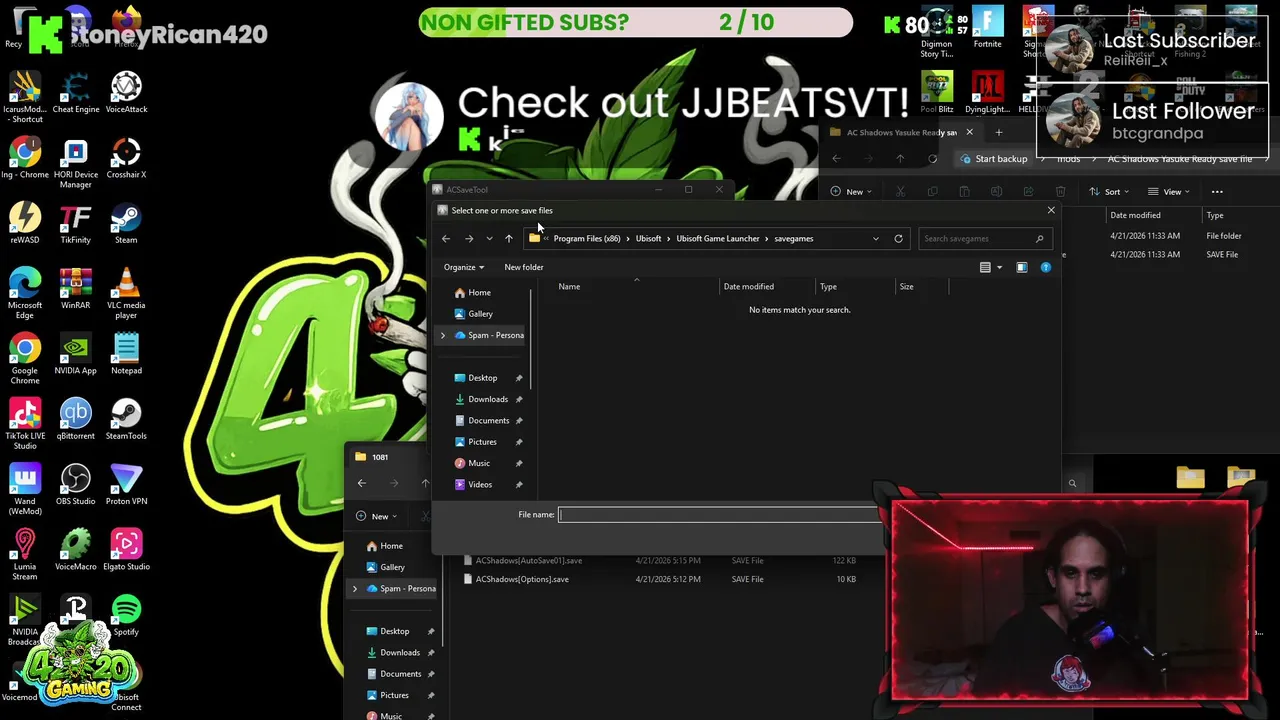Open VoiceMacro desktop icon
The width and height of the screenshot is (1280, 720).
(x=76, y=550)
